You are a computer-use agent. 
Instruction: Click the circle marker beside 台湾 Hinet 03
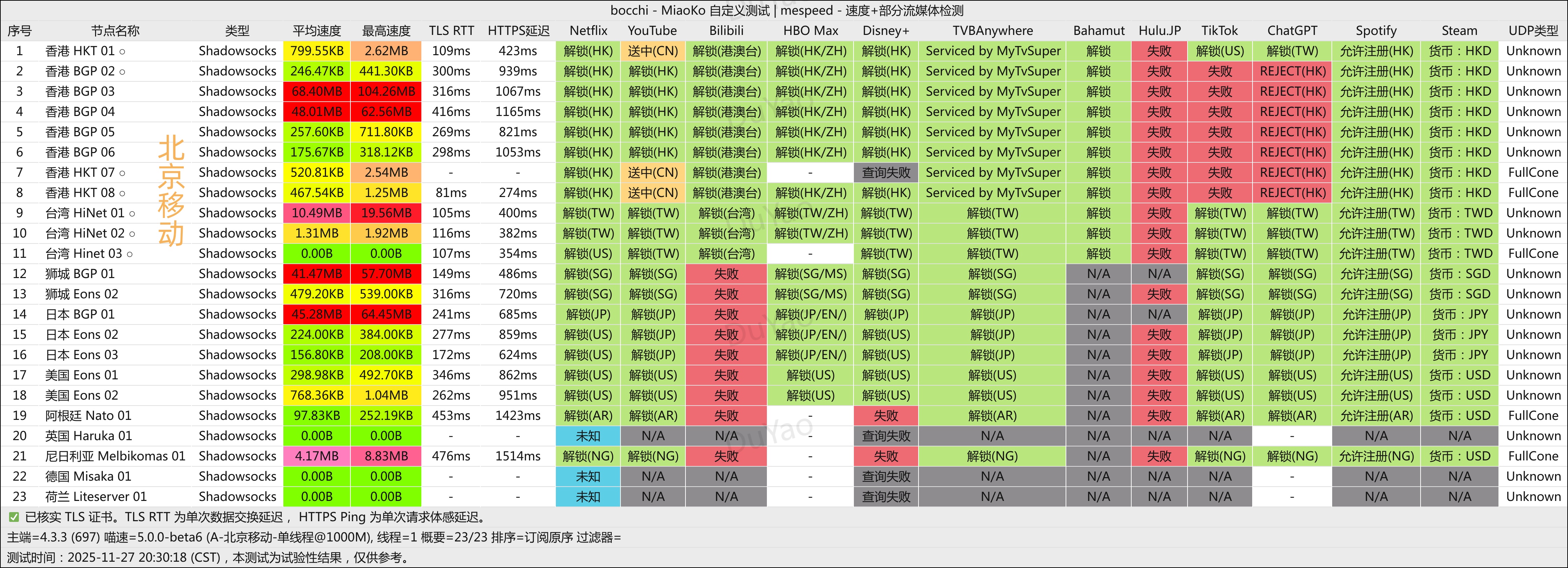pyautogui.click(x=130, y=254)
